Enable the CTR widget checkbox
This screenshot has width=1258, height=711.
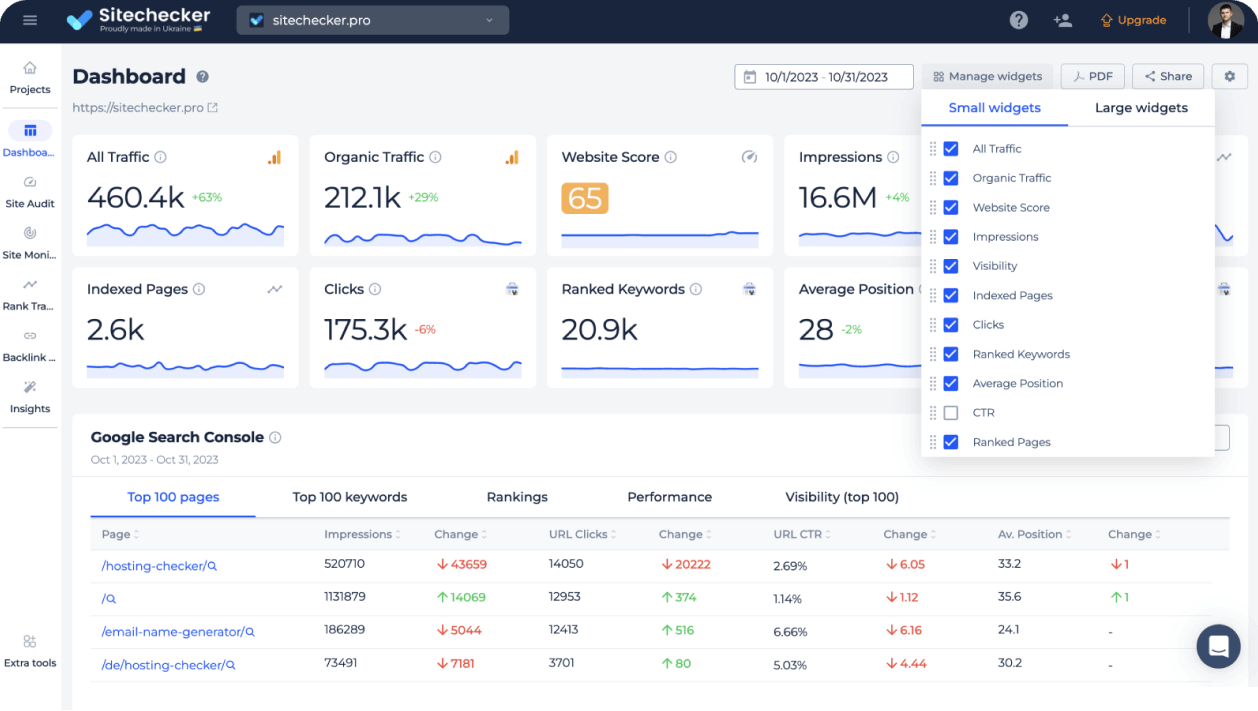(x=951, y=413)
